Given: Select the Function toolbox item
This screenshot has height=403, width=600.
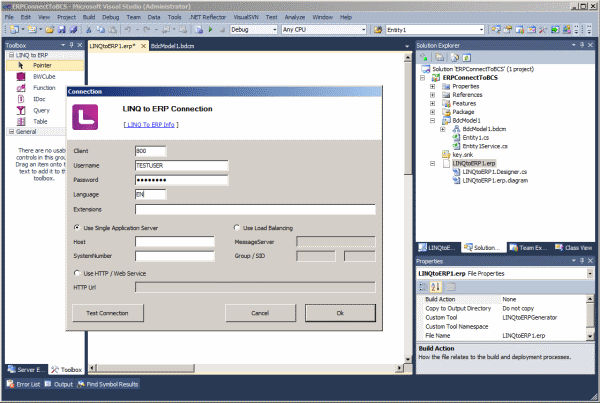Looking at the screenshot, I should (44, 88).
